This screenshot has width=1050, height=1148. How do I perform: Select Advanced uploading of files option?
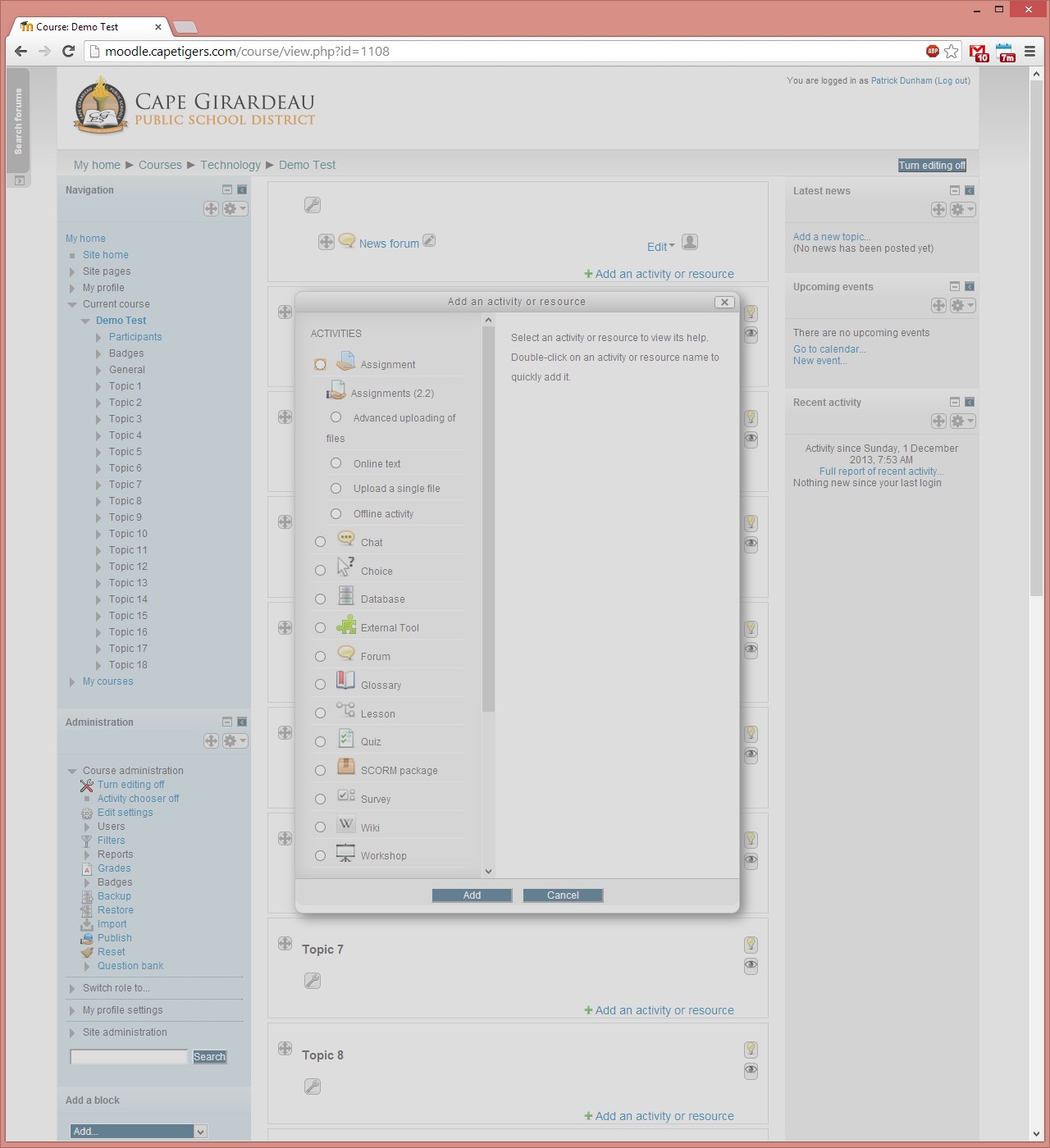tap(336, 417)
